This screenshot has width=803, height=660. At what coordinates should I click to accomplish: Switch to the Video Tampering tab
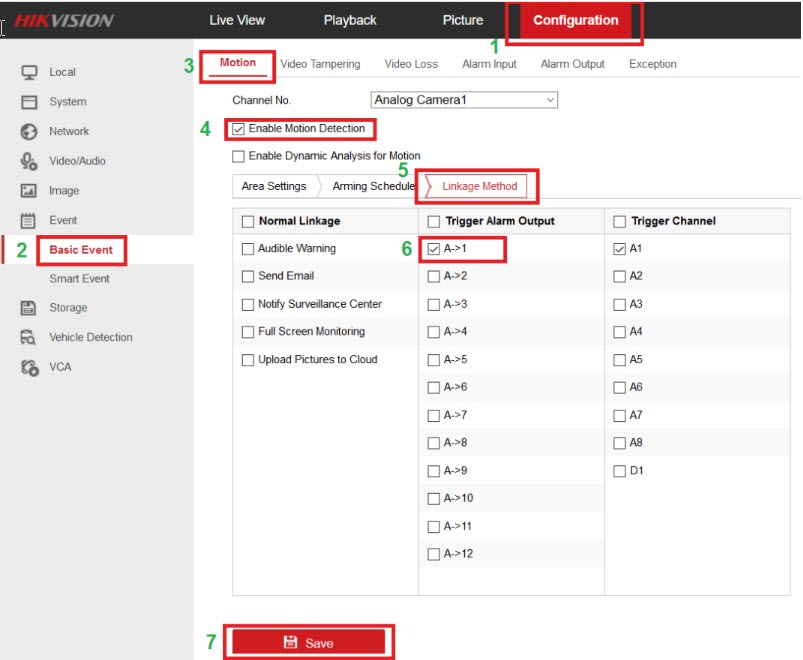click(320, 64)
